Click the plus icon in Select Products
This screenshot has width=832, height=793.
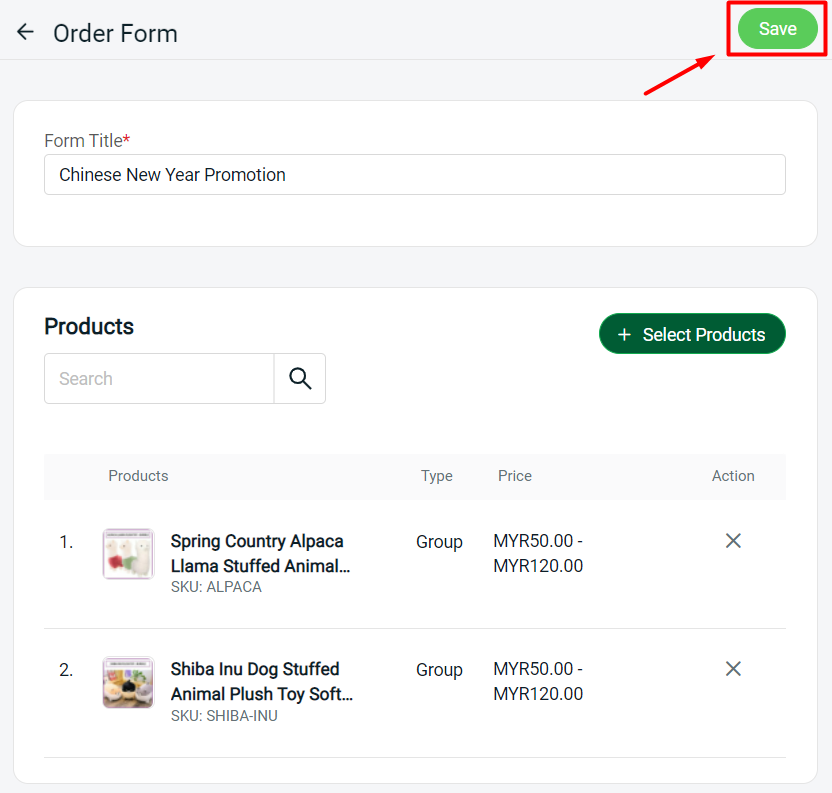(625, 334)
